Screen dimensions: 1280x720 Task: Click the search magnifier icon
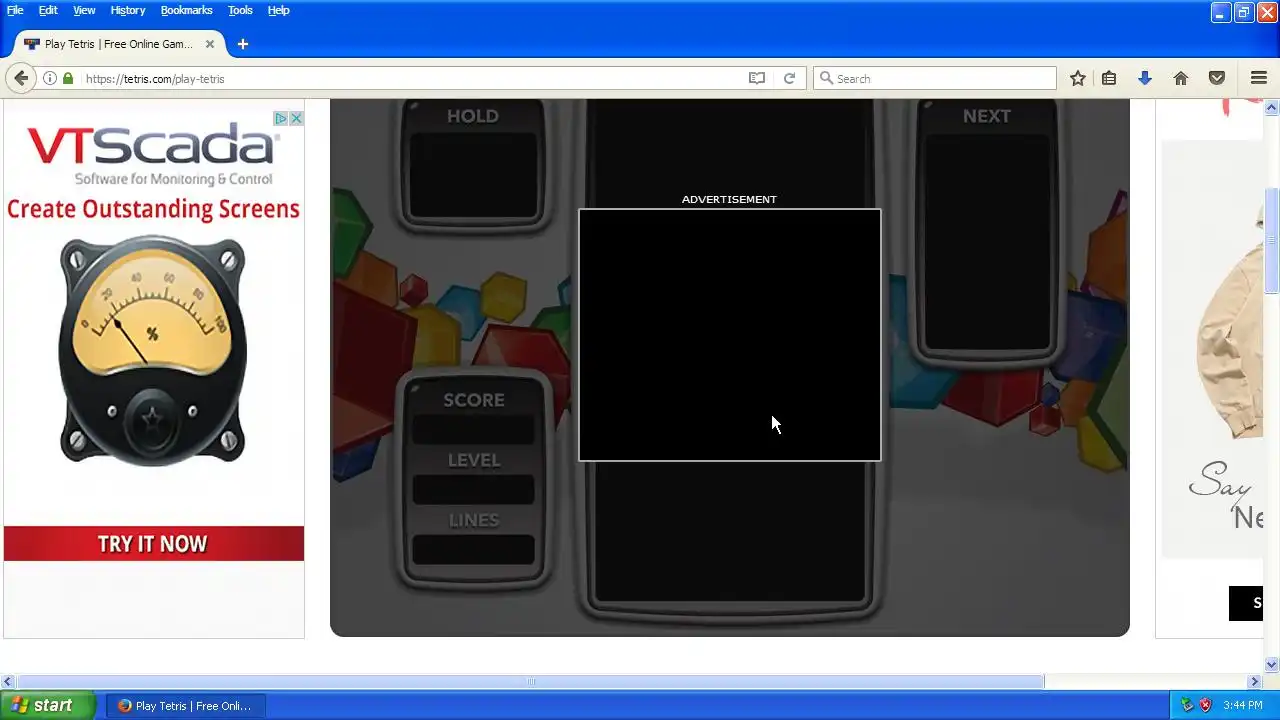pos(826,78)
